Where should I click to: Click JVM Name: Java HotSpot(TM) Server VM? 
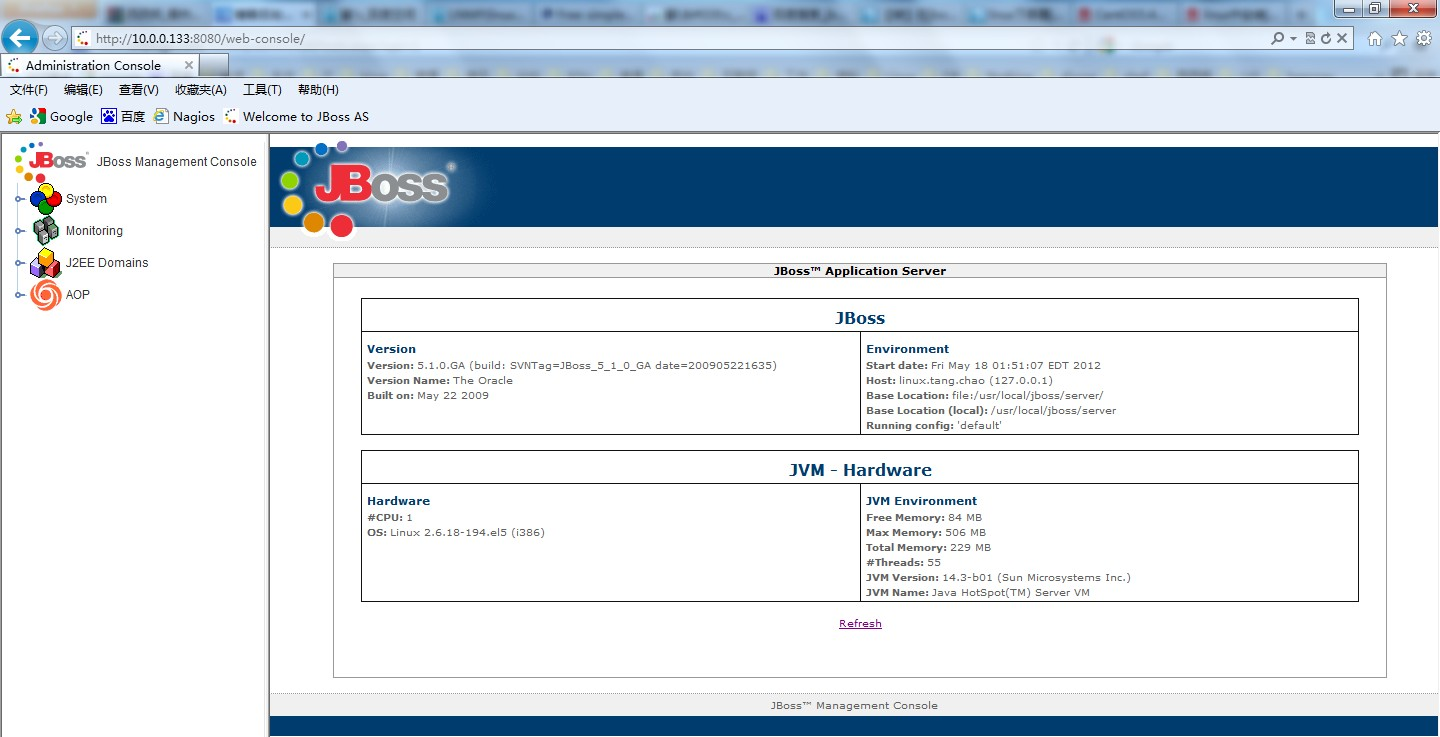coord(978,592)
